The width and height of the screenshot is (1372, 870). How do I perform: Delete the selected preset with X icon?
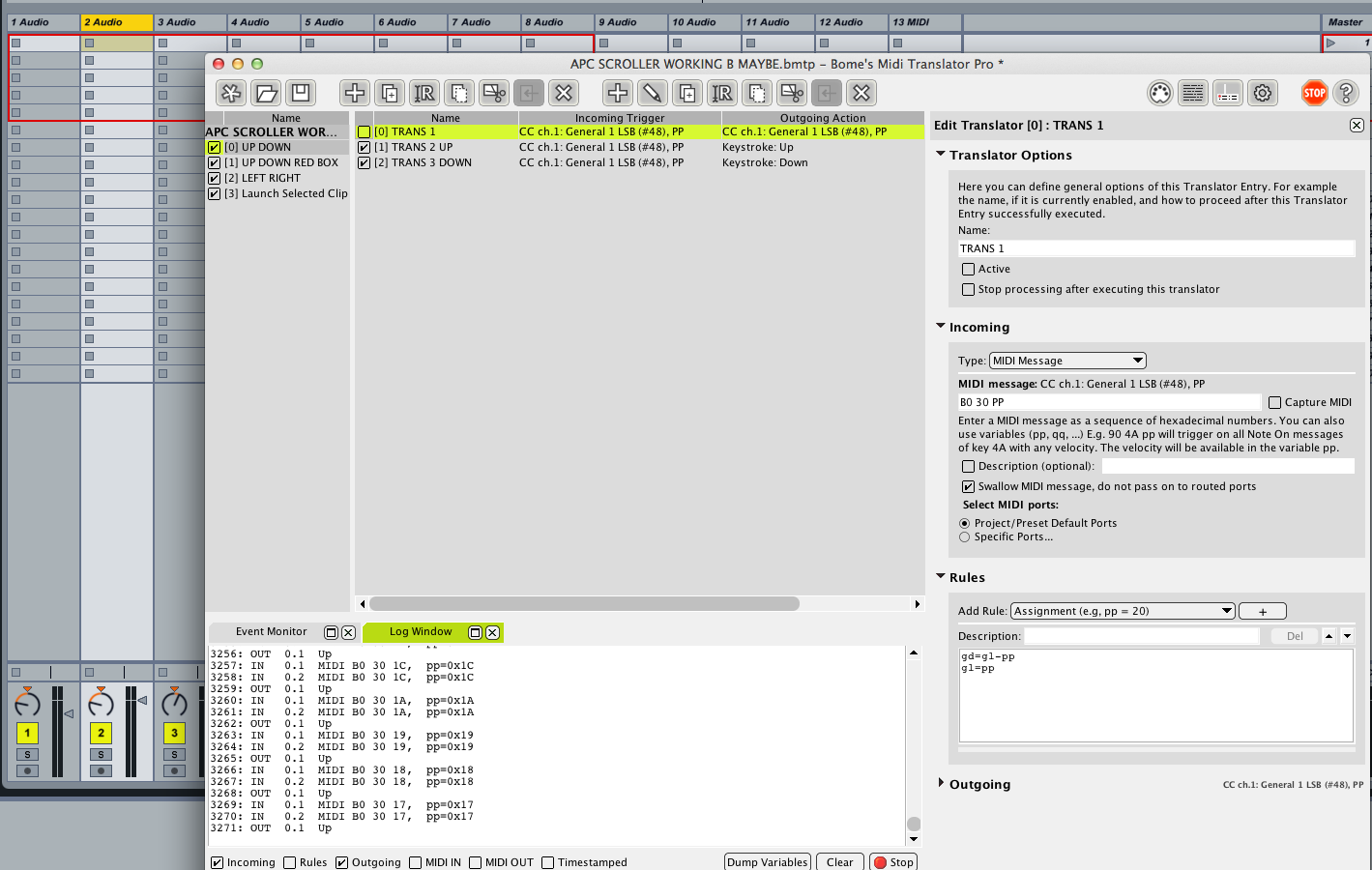click(x=564, y=93)
